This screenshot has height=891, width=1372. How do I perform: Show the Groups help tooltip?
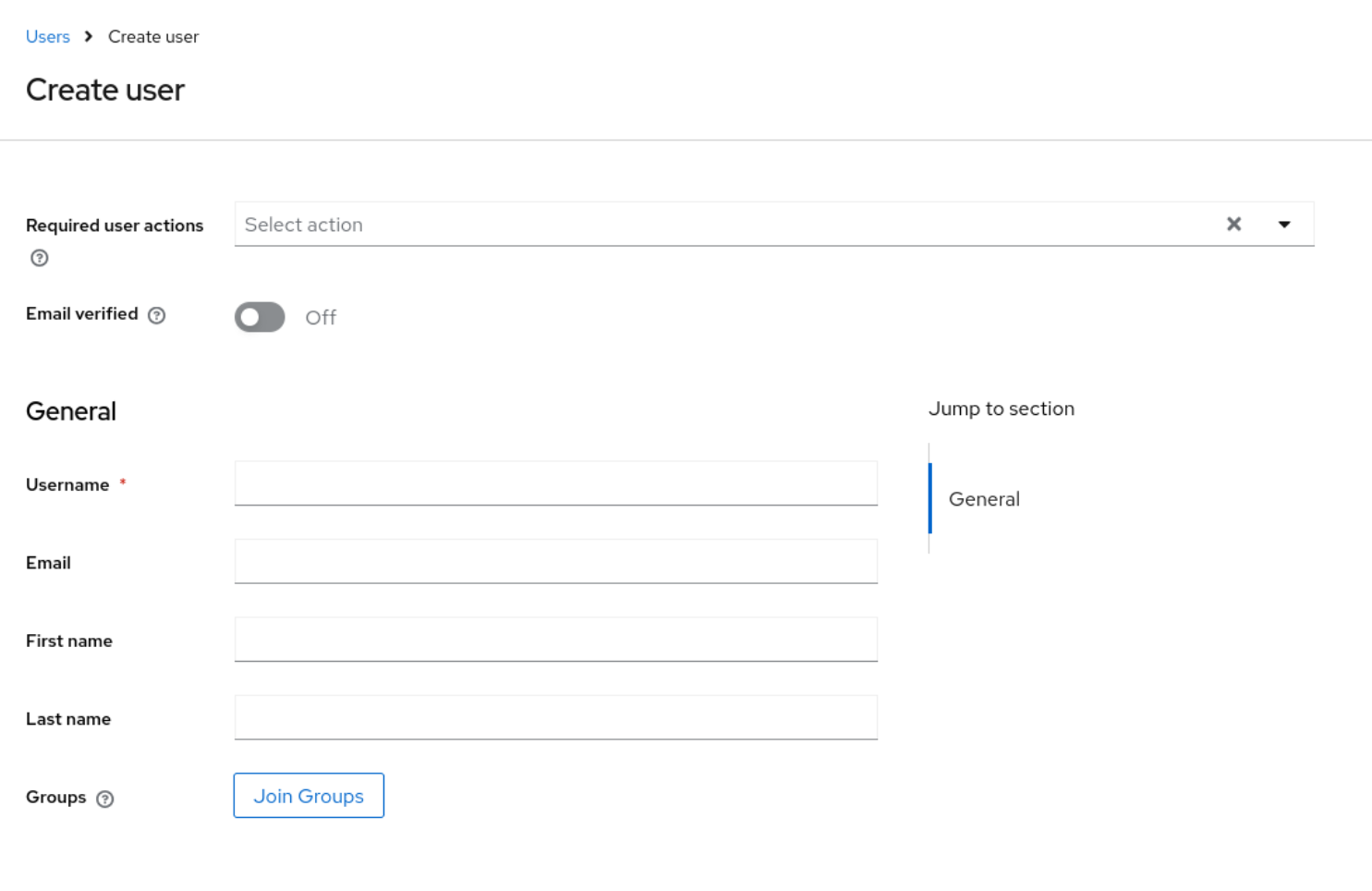tap(105, 799)
